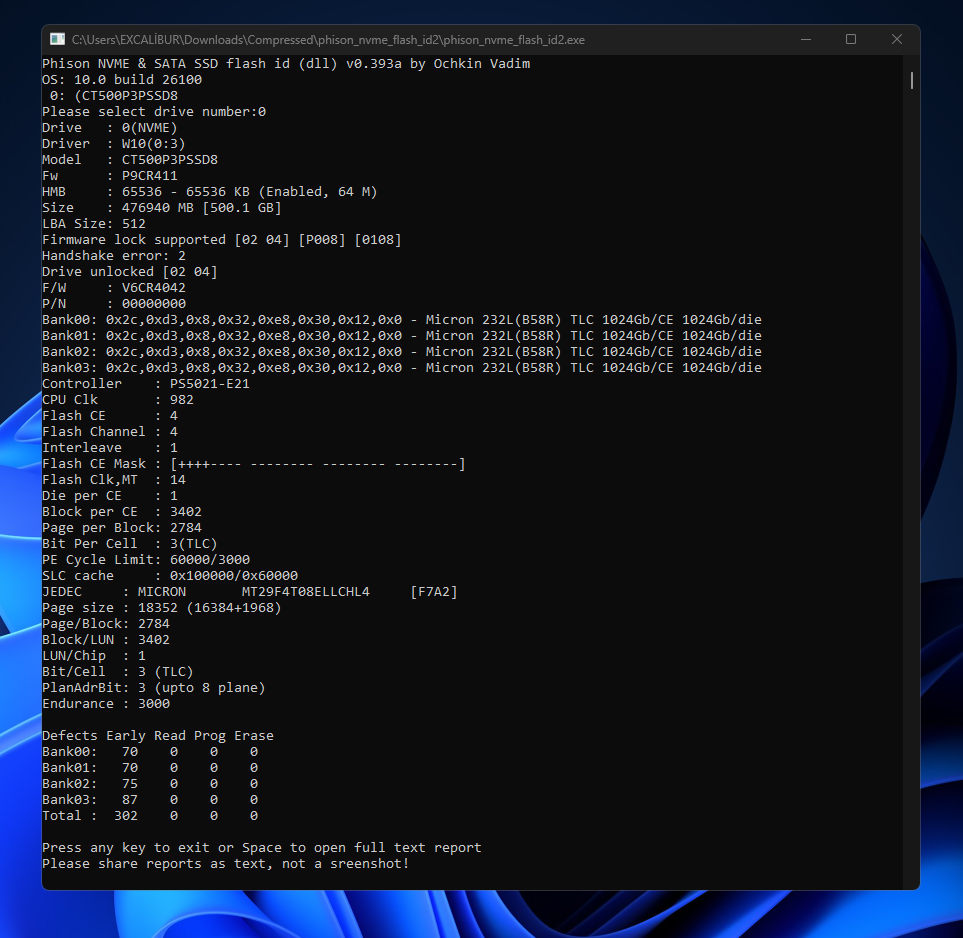The image size is (963, 938).
Task: Click the 'Total : 302' defects row
Action: pos(150,815)
